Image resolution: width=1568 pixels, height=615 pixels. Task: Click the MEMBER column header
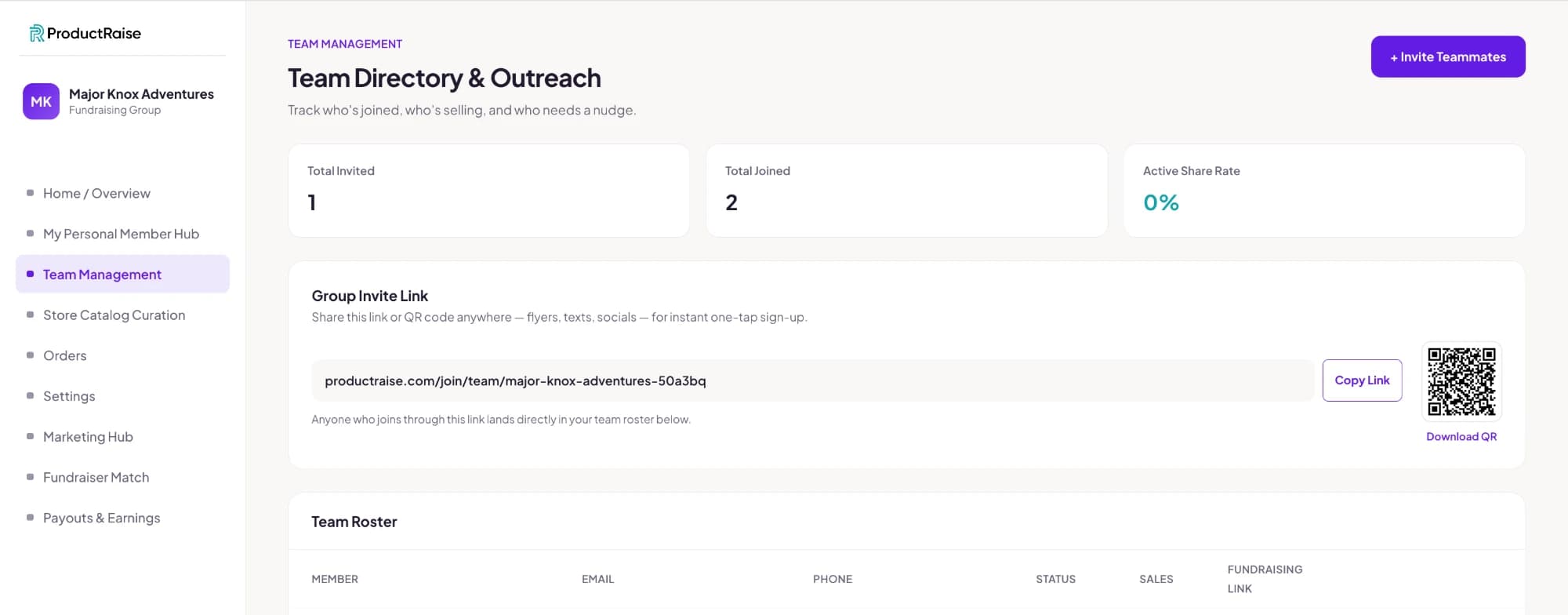pyautogui.click(x=335, y=579)
